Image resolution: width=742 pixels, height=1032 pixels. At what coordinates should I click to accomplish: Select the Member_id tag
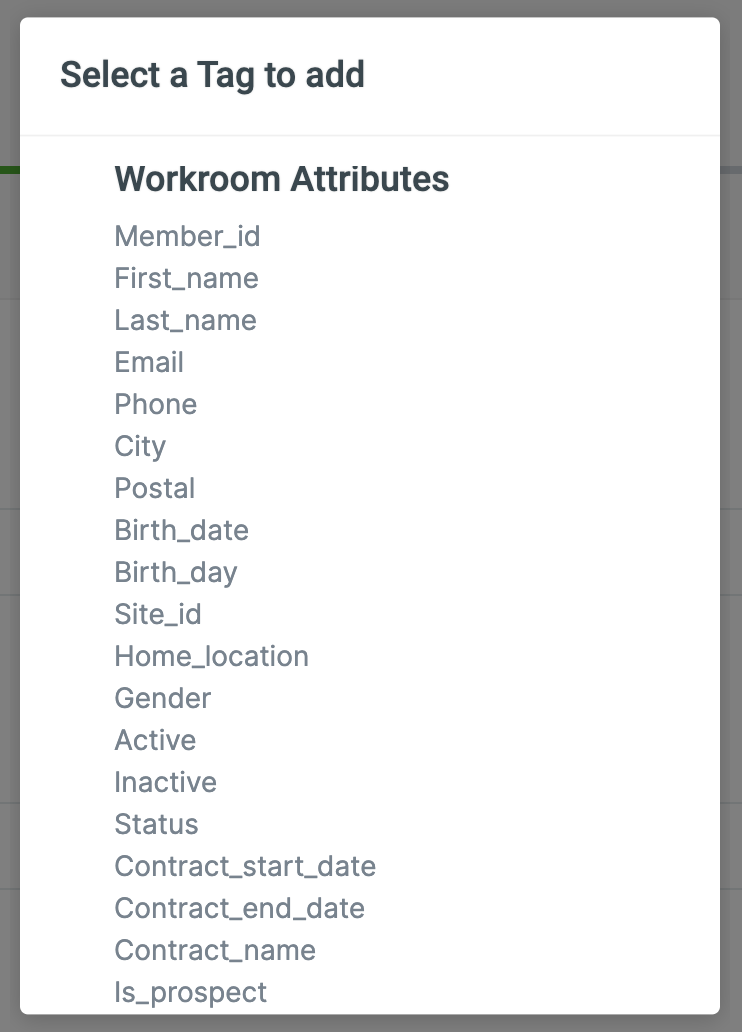click(187, 236)
